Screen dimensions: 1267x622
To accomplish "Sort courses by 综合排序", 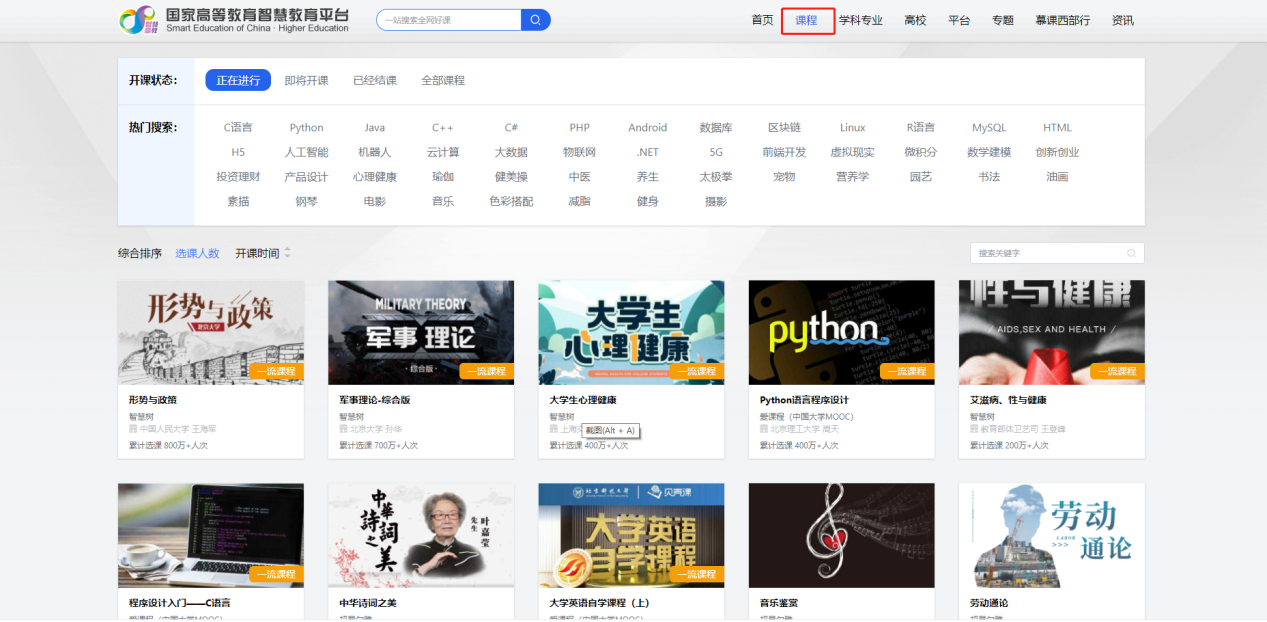I will pos(140,254).
